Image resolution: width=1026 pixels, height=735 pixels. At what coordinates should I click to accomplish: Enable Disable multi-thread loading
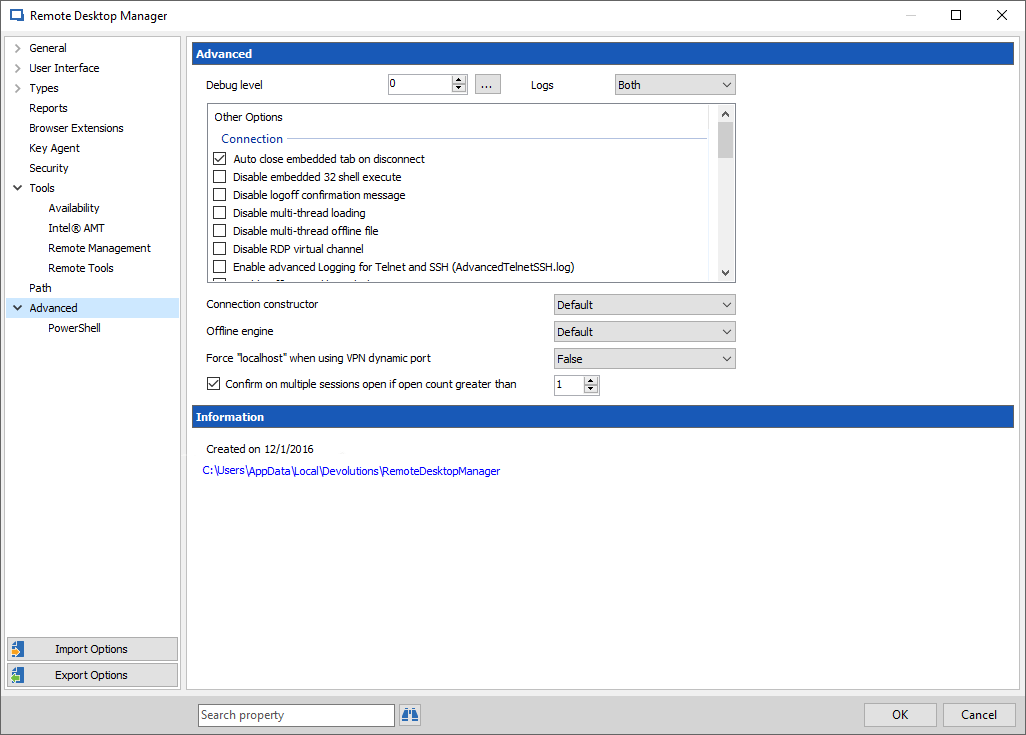(219, 212)
